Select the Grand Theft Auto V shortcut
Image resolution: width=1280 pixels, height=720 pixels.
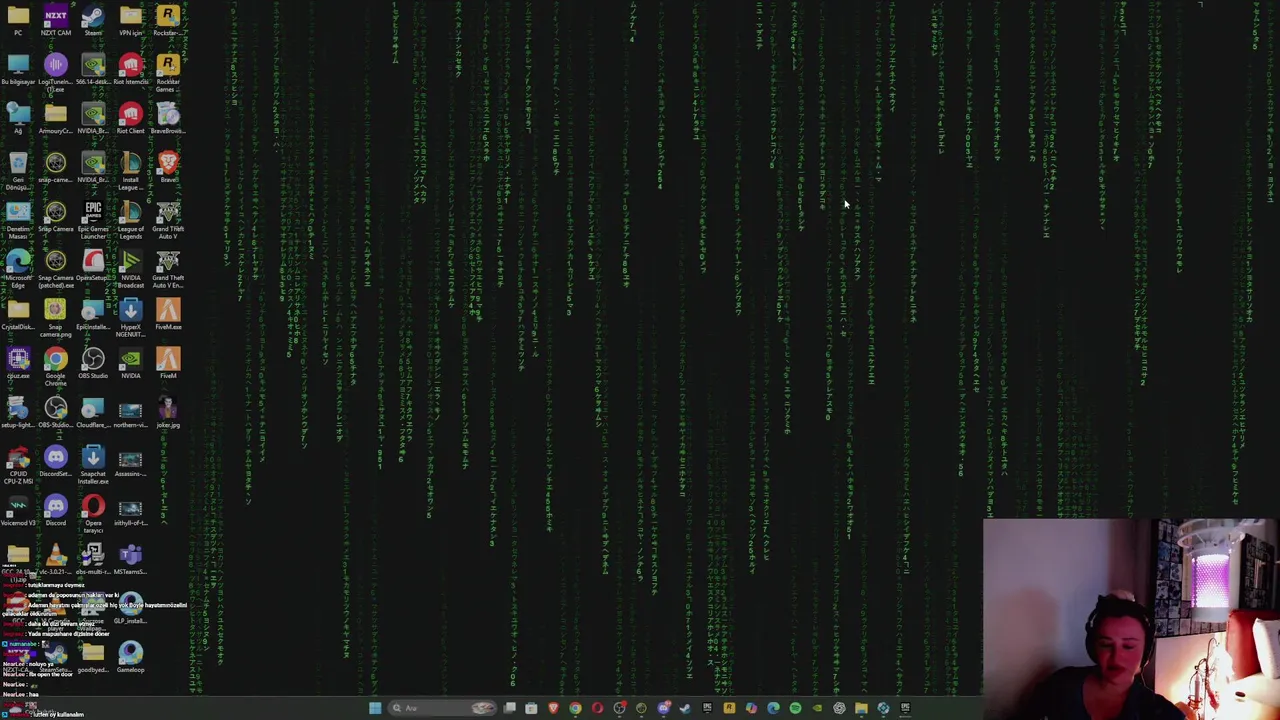click(x=168, y=219)
